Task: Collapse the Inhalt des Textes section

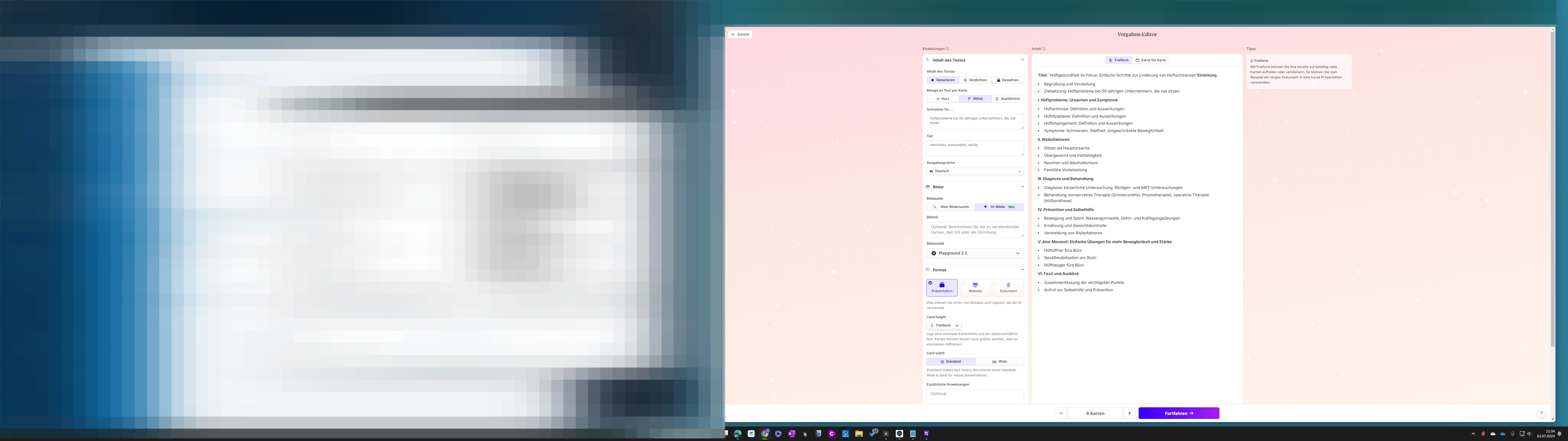Action: [1022, 60]
